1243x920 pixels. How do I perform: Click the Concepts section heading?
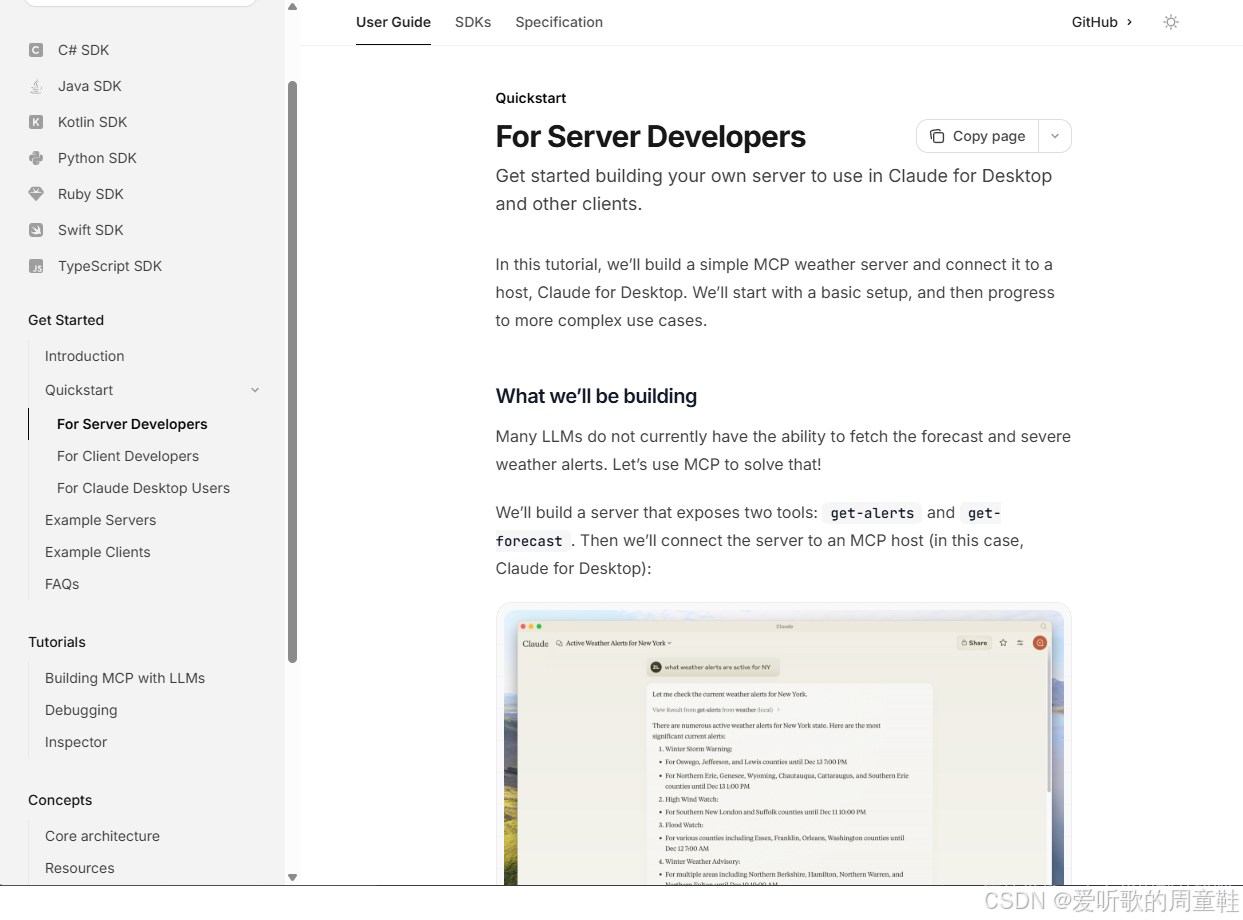pyautogui.click(x=60, y=800)
